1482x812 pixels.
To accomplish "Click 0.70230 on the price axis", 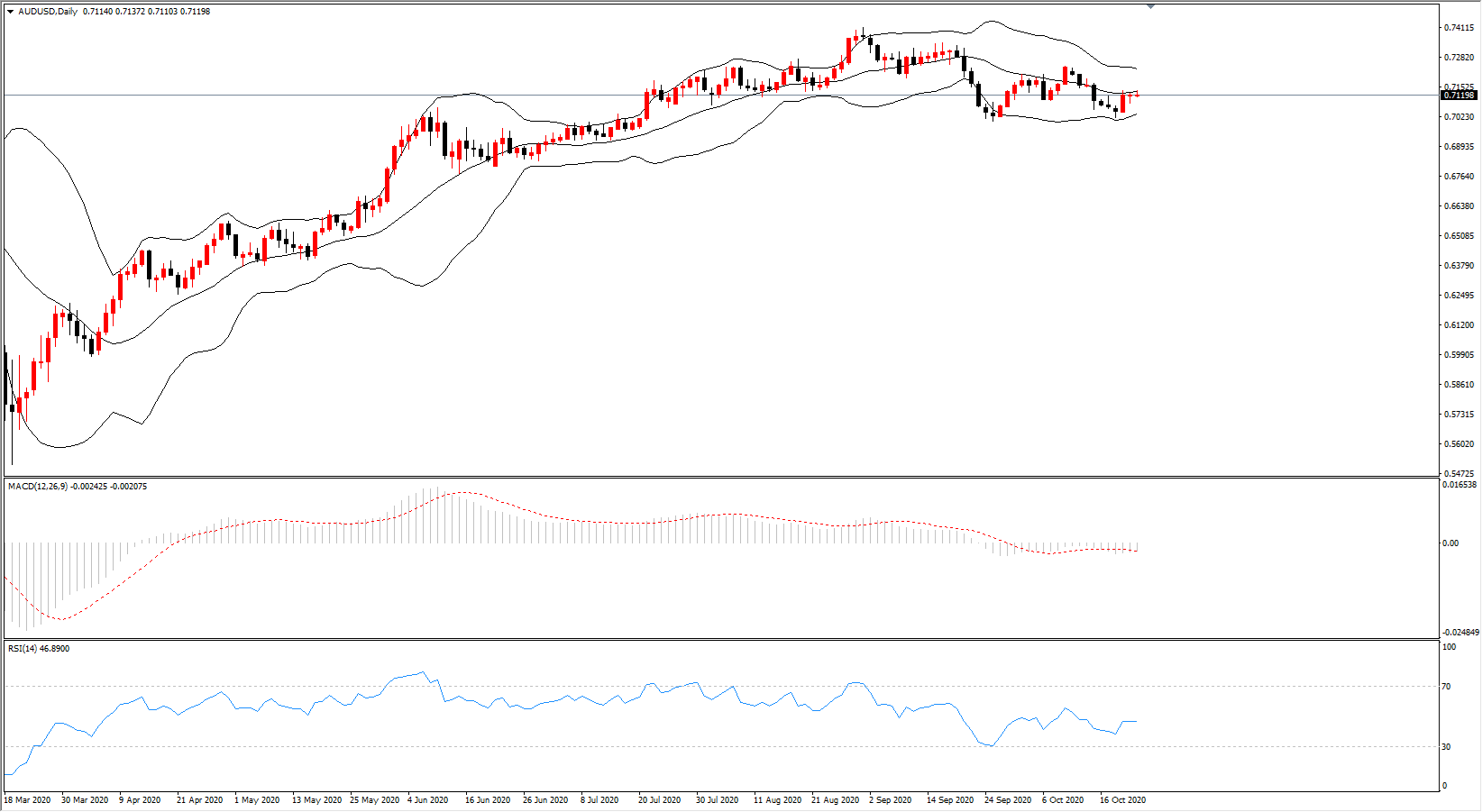I will [x=1459, y=117].
